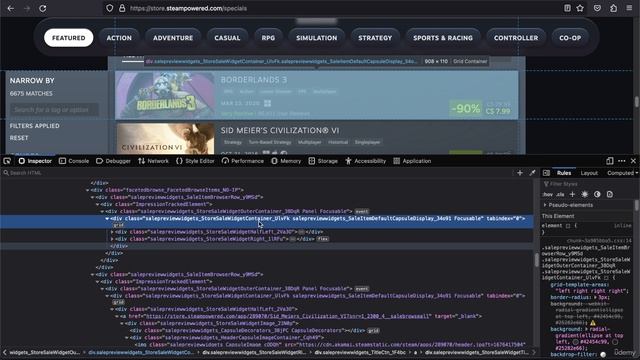Expand the collapsed StoreSaleWidgetRight node
The image size is (640, 360).
(112, 239)
